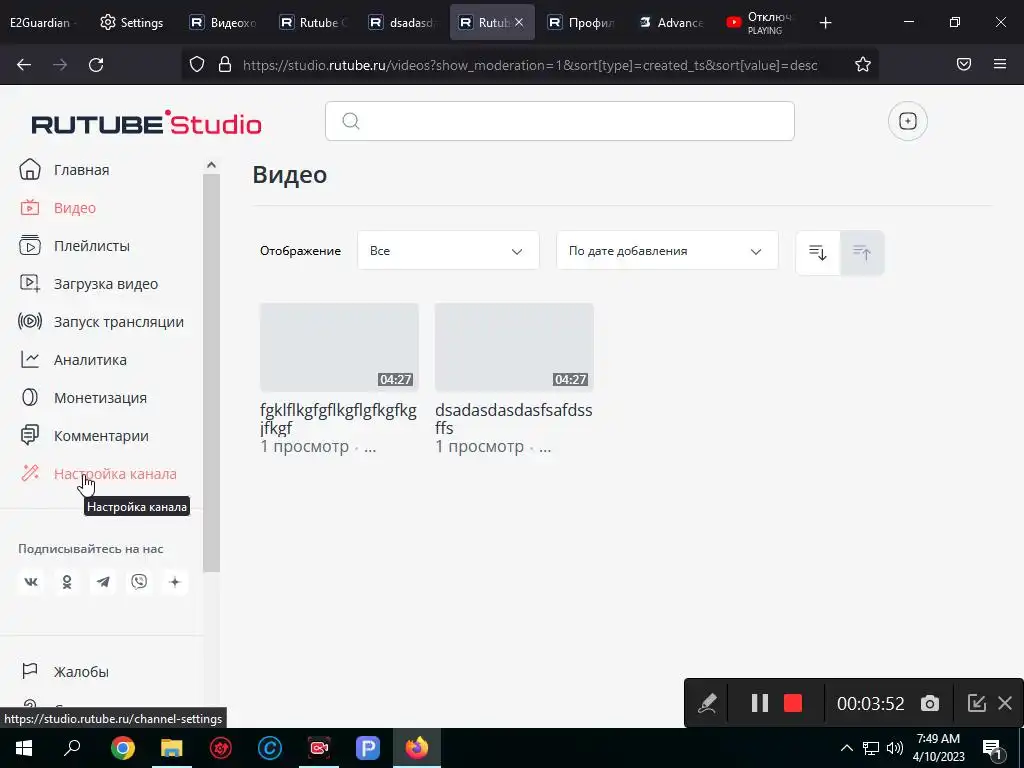Click the shield tracking protection icon
Screen dimensions: 1024x768
(197, 64)
